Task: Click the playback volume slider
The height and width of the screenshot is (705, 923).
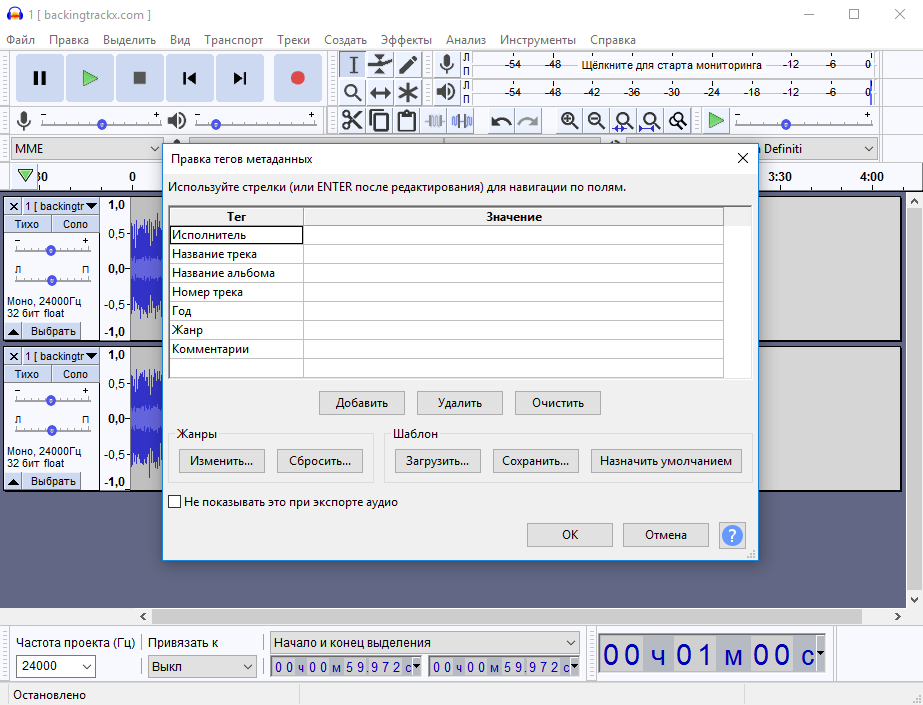Action: click(x=255, y=123)
